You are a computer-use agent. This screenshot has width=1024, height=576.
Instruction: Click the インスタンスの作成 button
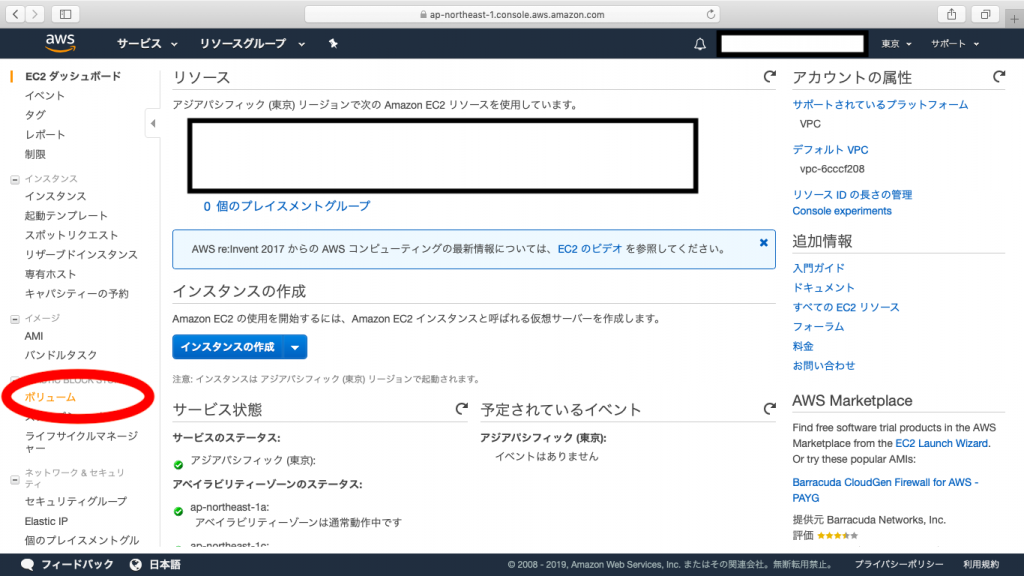click(226, 346)
